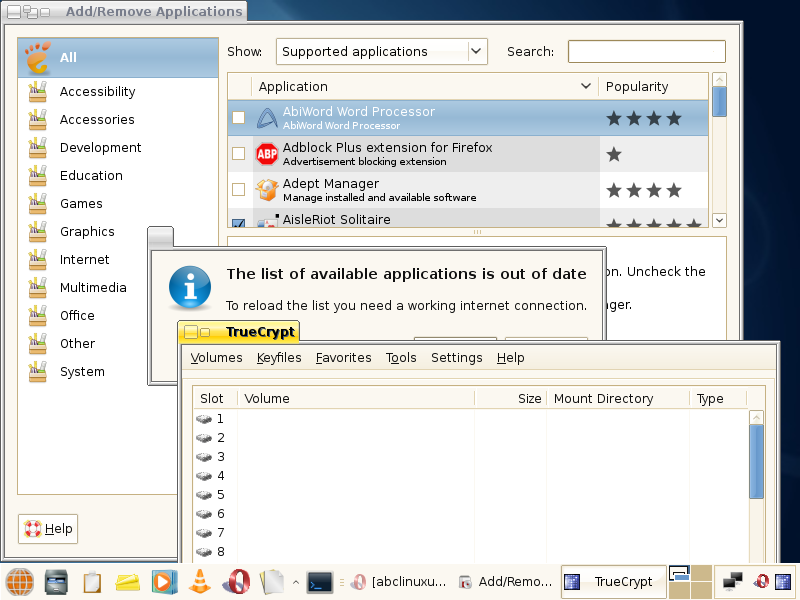The height and width of the screenshot is (600, 800).
Task: Select slot 2 drive icon in TrueCrypt
Action: click(x=204, y=438)
